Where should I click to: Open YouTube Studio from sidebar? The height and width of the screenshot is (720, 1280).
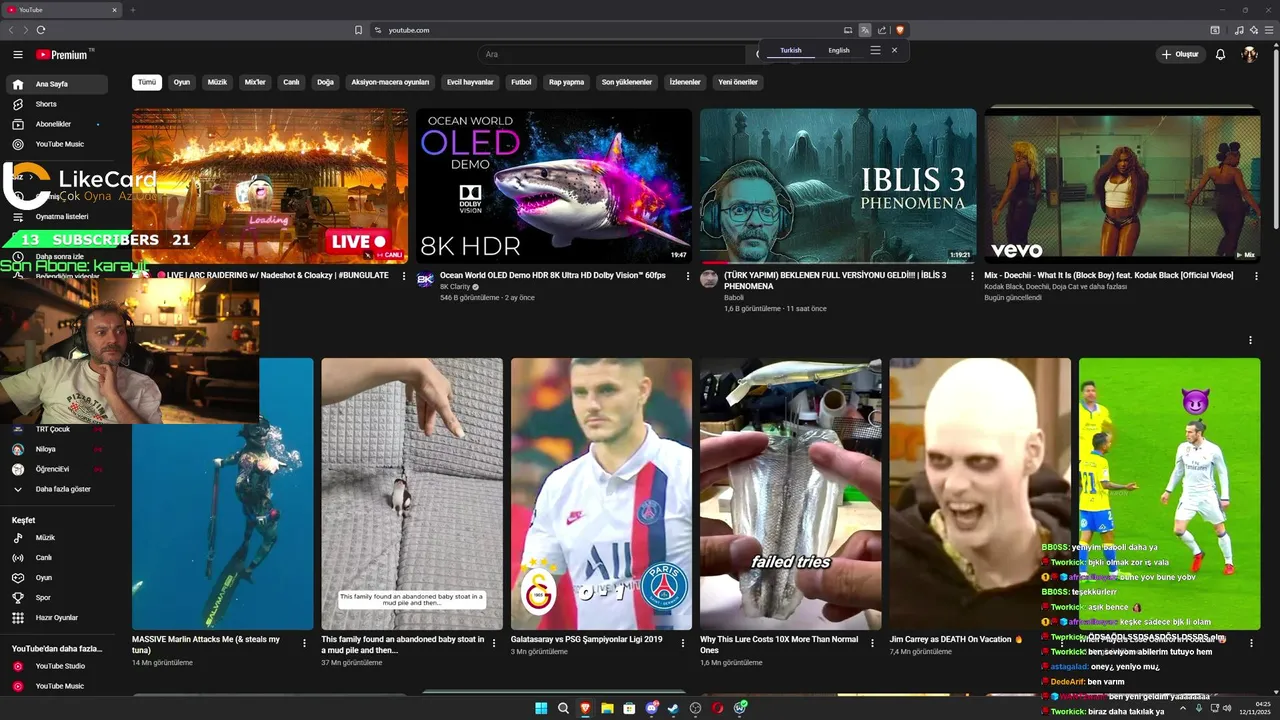point(56,666)
